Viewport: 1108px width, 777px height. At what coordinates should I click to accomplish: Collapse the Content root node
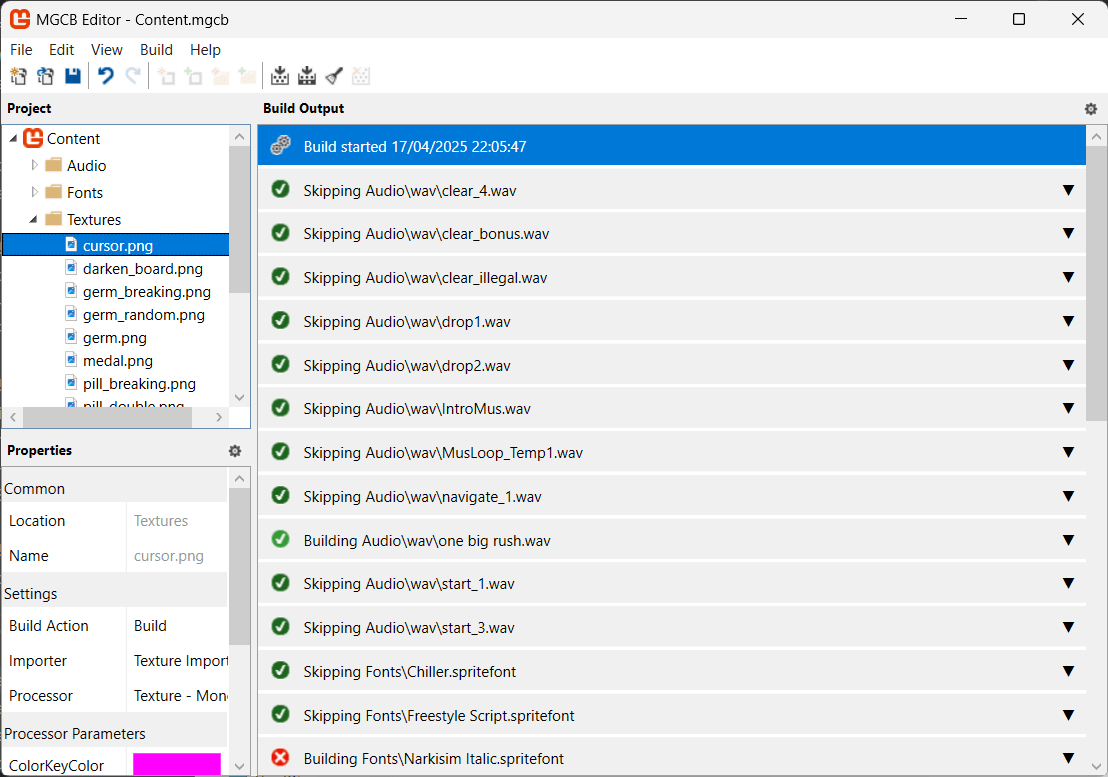(x=13, y=138)
